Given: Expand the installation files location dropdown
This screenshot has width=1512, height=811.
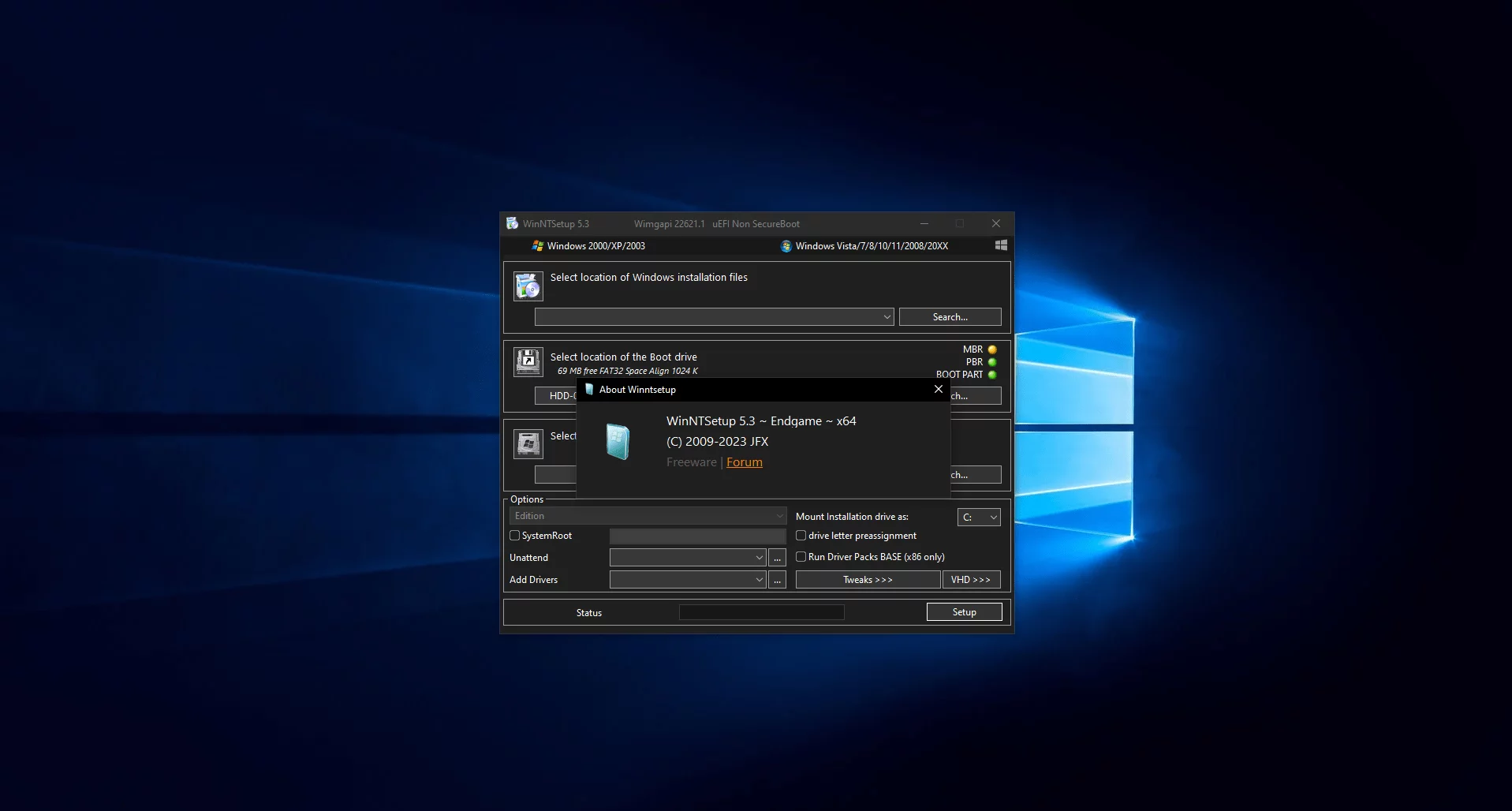Looking at the screenshot, I should point(887,317).
